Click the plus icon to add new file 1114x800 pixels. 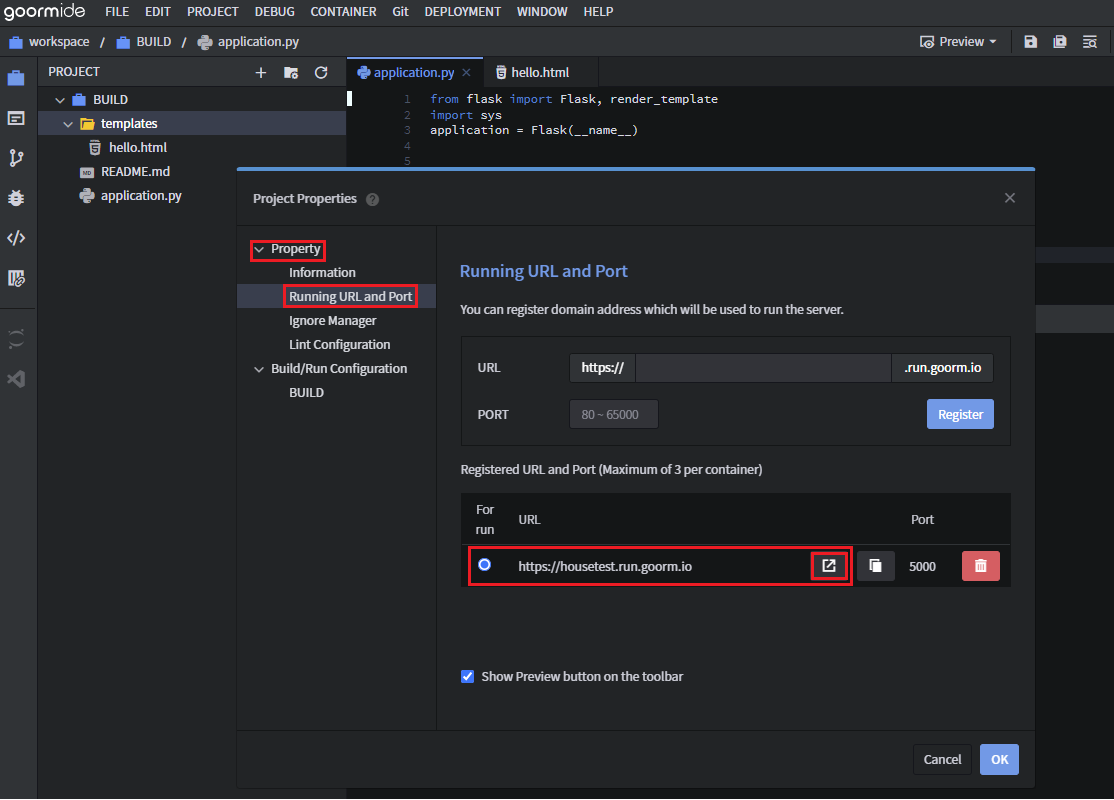pos(261,72)
